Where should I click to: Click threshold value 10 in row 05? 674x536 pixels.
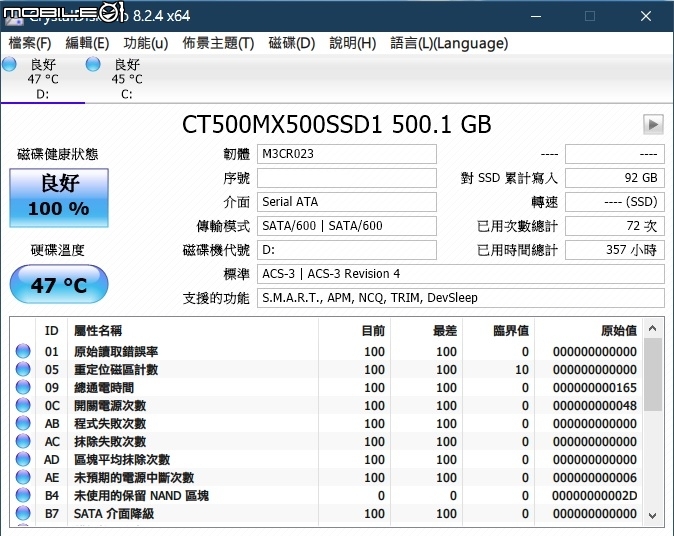coord(522,370)
